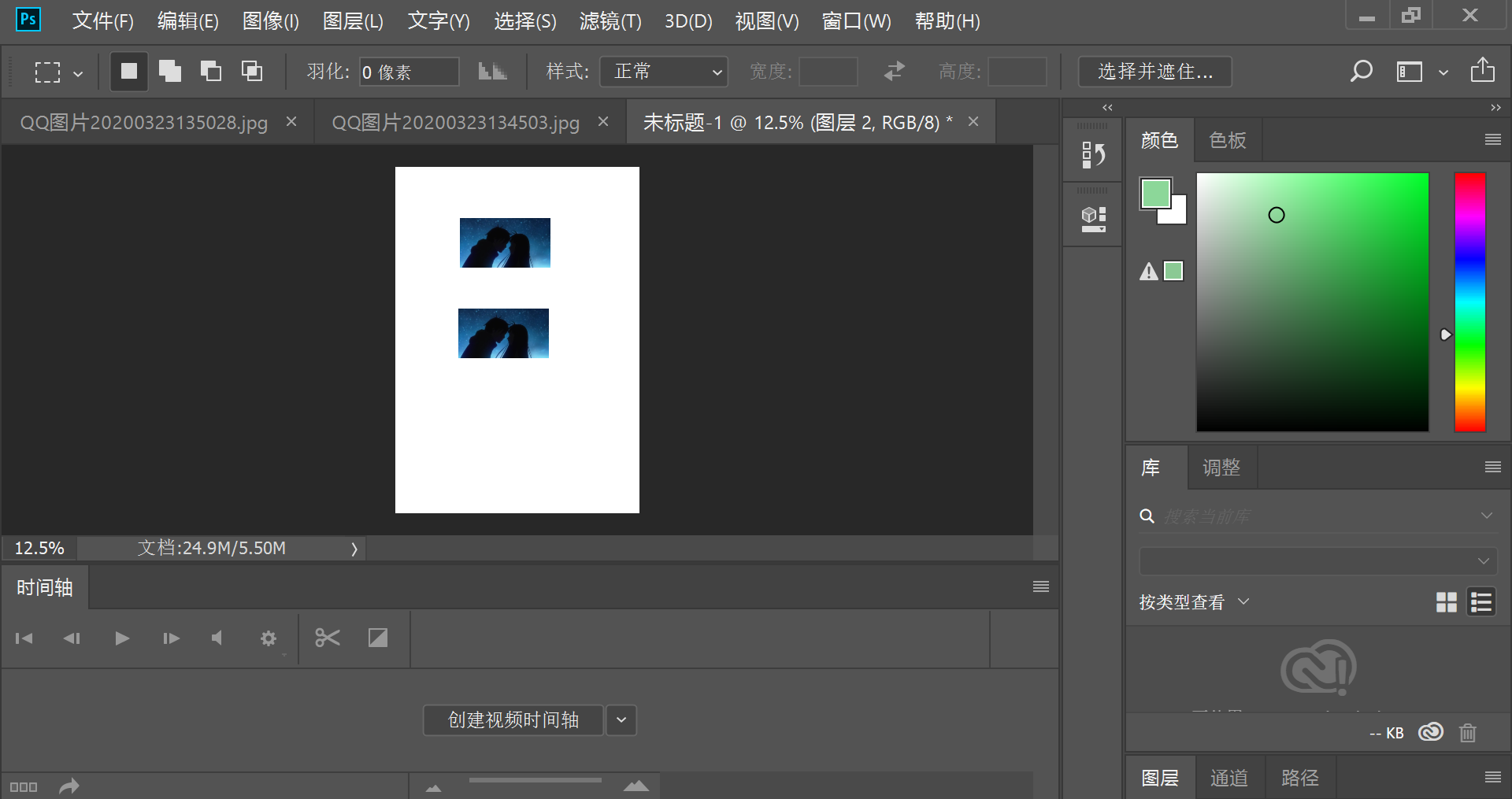1512x799 pixels.
Task: Click the search magnifier icon in options bar
Action: (1361, 72)
